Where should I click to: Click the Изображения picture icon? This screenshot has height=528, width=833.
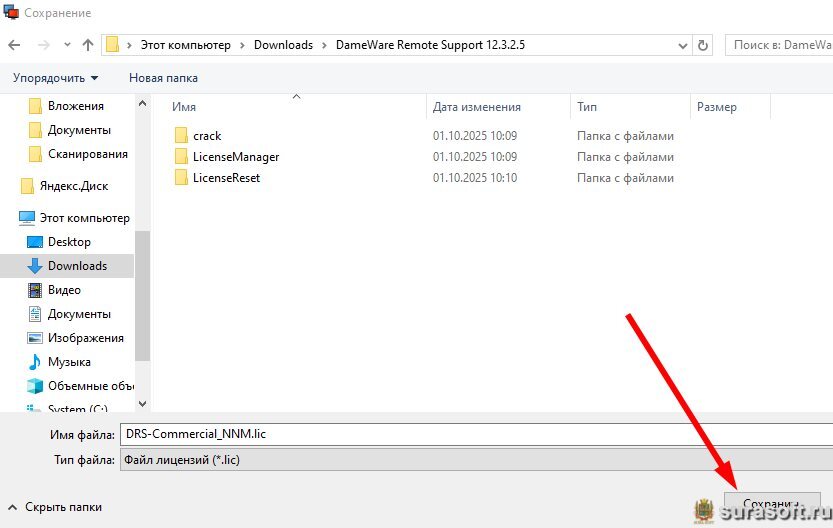coord(35,338)
